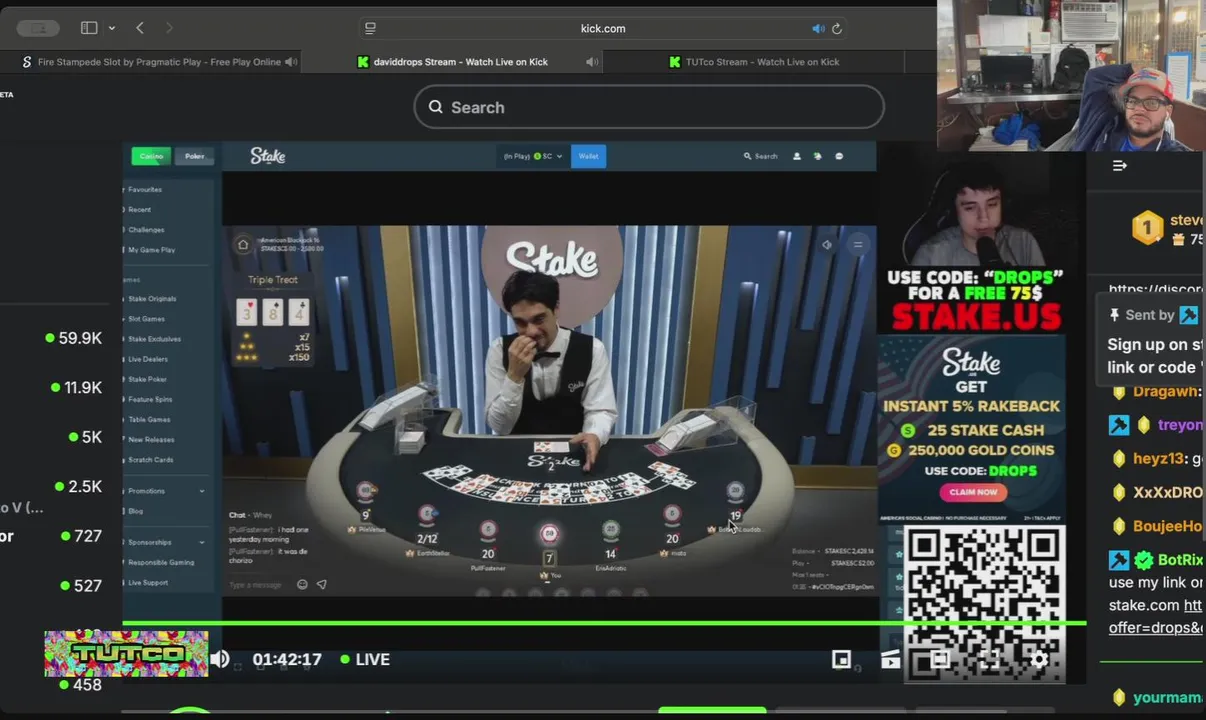1206x720 pixels.
Task: Open Scratch Cards in sidebar
Action: point(150,459)
